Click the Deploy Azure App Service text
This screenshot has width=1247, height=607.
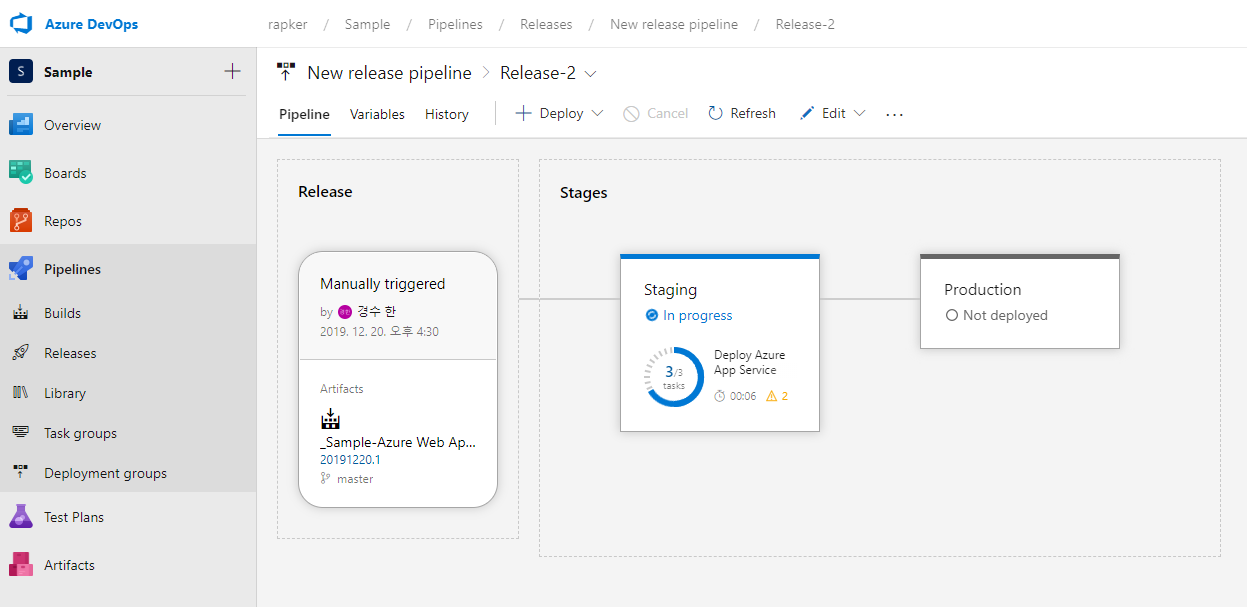coord(749,362)
